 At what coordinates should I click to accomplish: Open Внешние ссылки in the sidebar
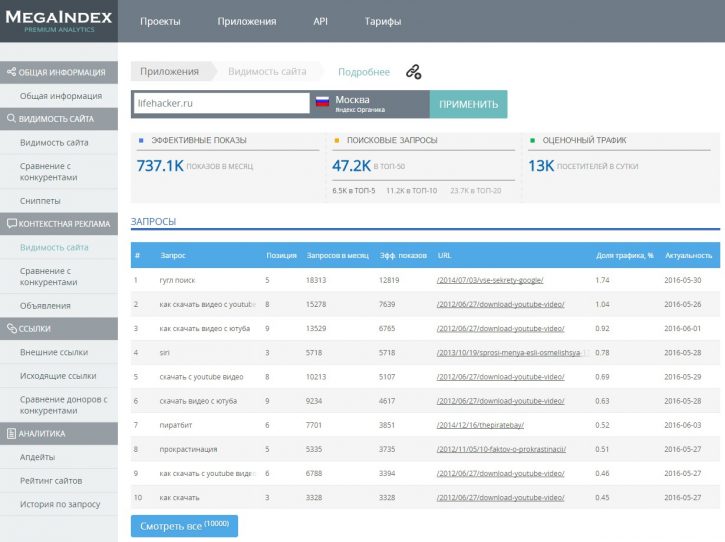(x=54, y=352)
